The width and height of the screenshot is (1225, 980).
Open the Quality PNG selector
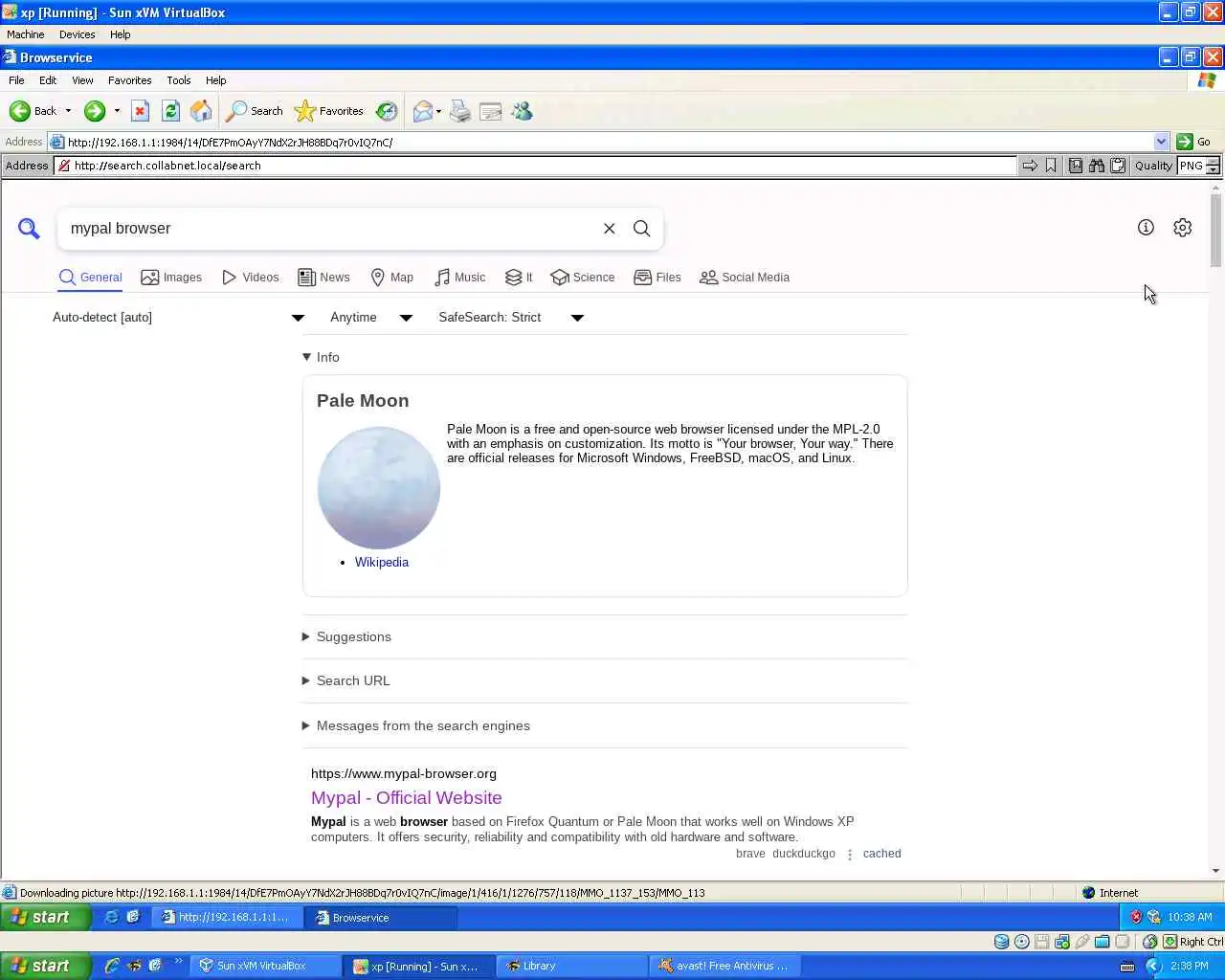pyautogui.click(x=1199, y=166)
